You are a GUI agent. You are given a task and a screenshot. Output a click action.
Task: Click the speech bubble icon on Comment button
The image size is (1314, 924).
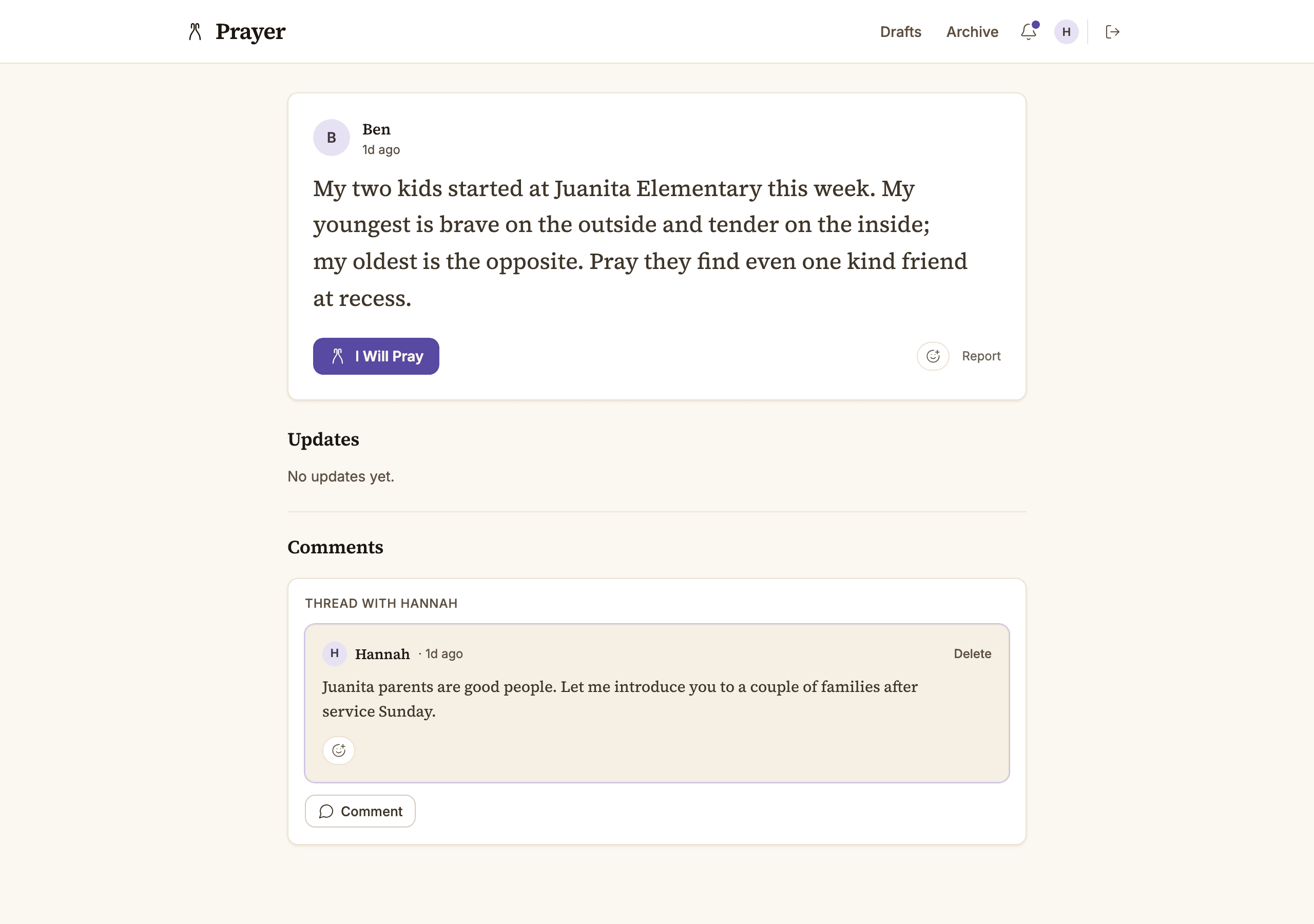pos(326,811)
